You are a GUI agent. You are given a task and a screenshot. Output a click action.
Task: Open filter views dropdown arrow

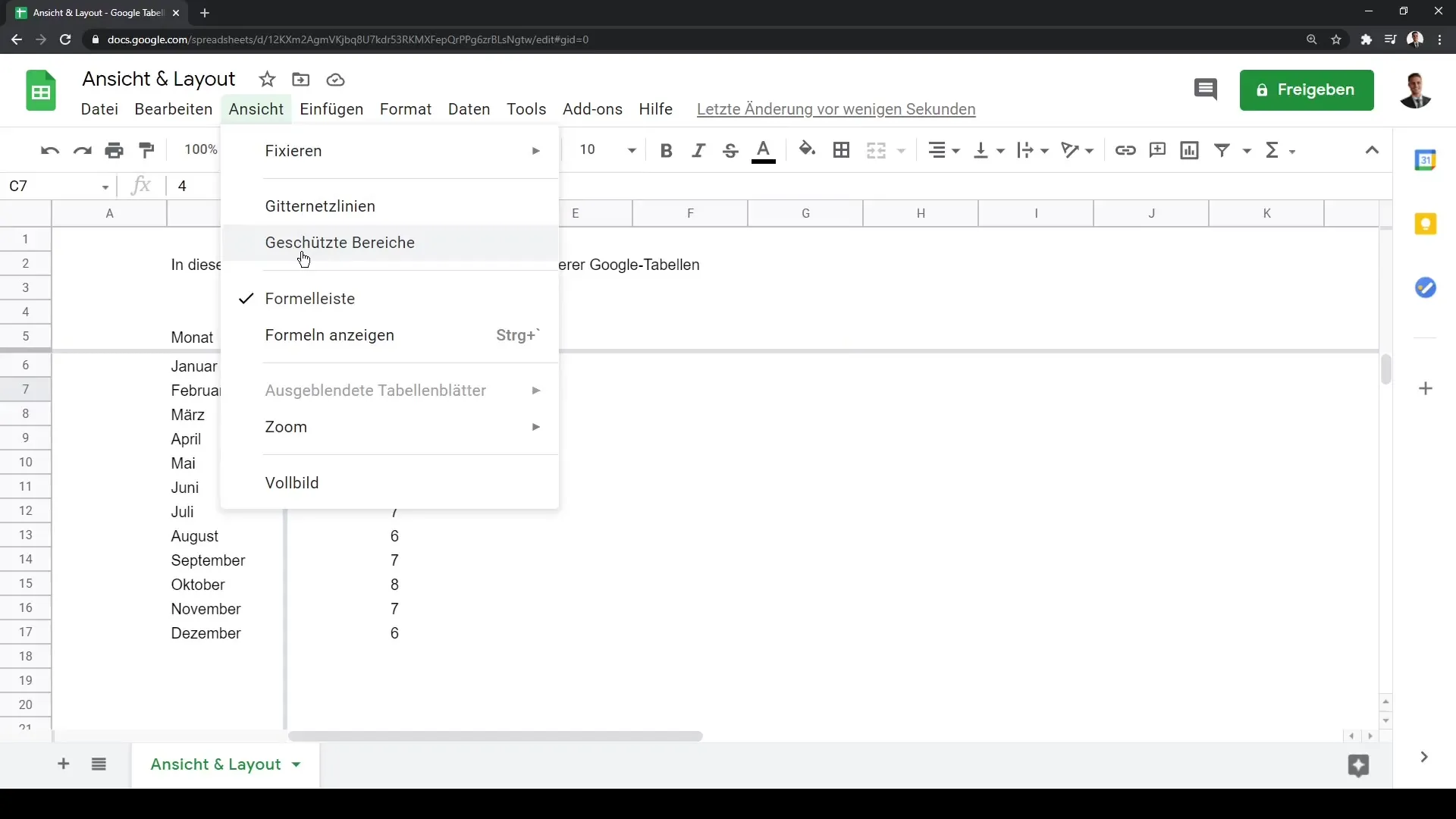click(x=1247, y=151)
